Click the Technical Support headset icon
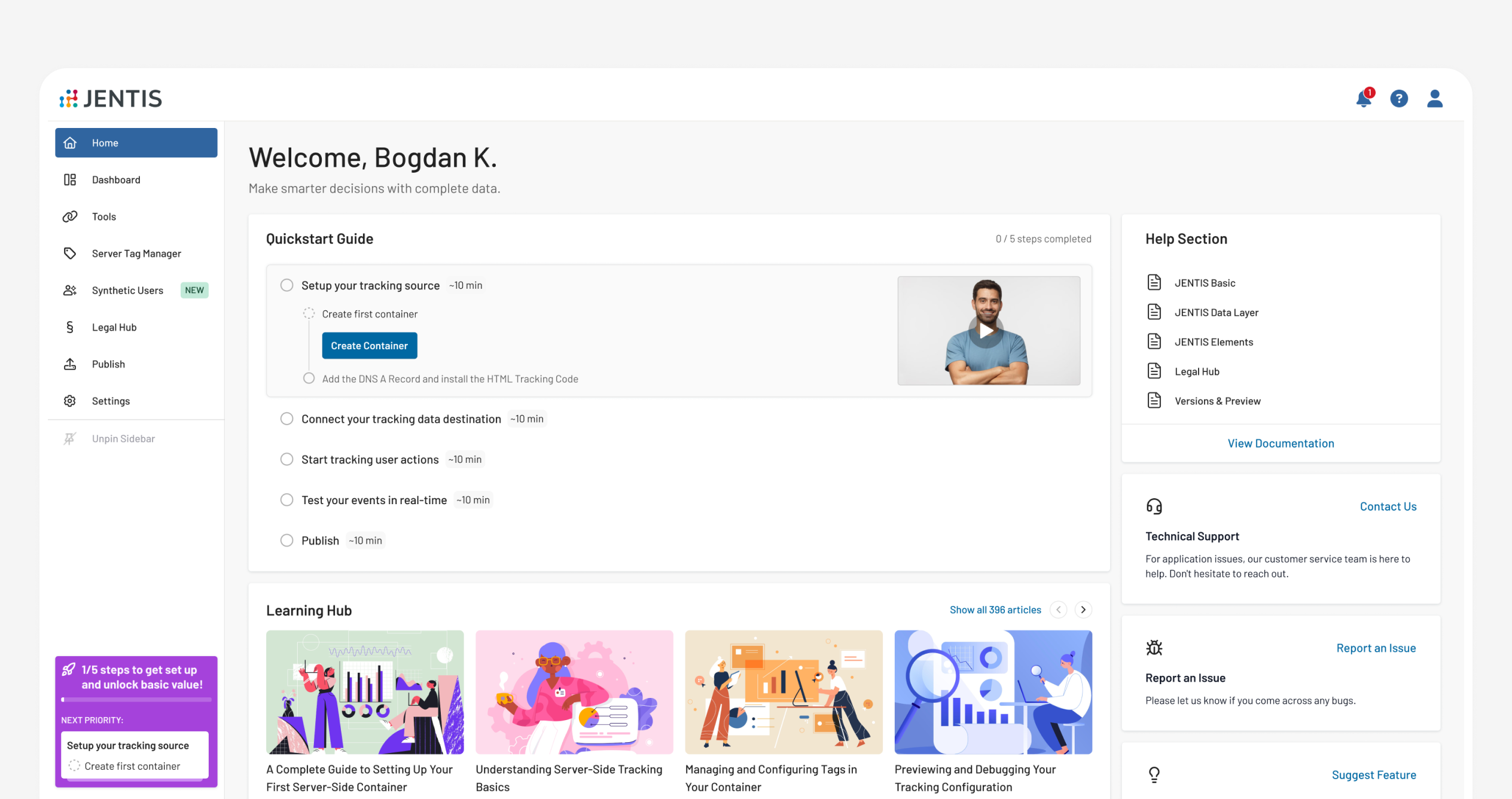Viewport: 1512px width, 799px height. click(1154, 507)
